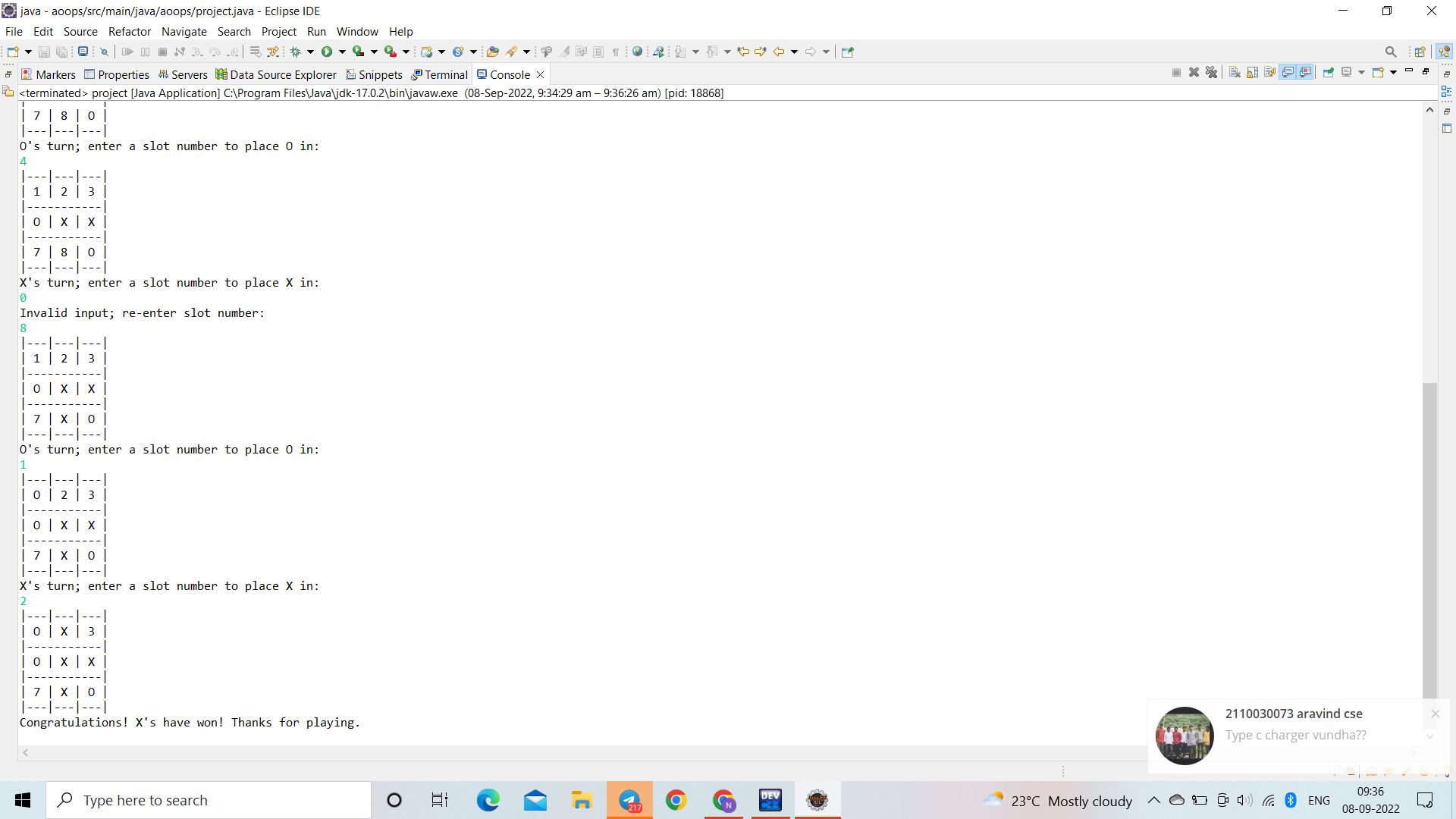Remove the launch with the X icon
Screen dimensions: 1456x819
1194,72
